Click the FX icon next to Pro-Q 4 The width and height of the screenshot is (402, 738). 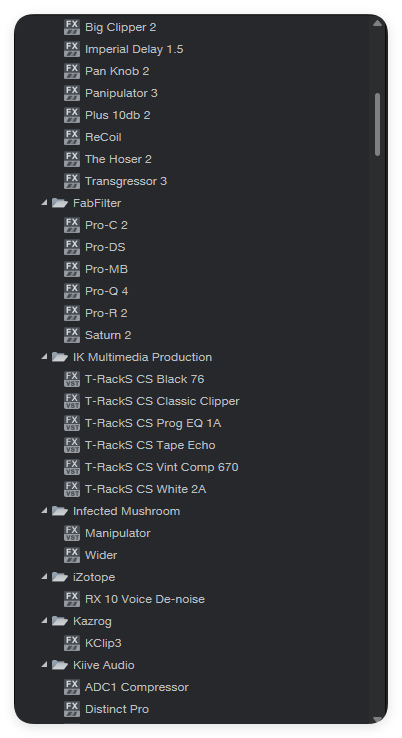(72, 291)
